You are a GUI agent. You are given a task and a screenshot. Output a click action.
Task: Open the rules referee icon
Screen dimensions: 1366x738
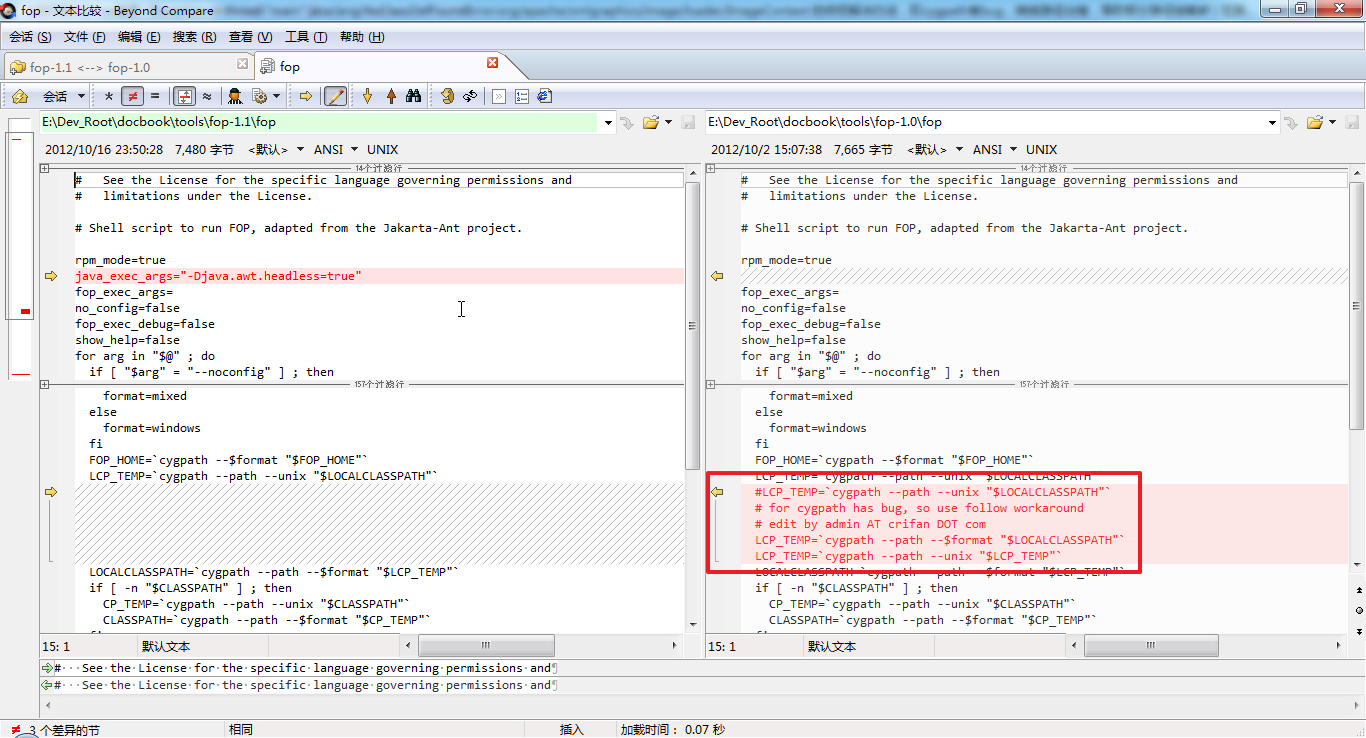click(235, 97)
